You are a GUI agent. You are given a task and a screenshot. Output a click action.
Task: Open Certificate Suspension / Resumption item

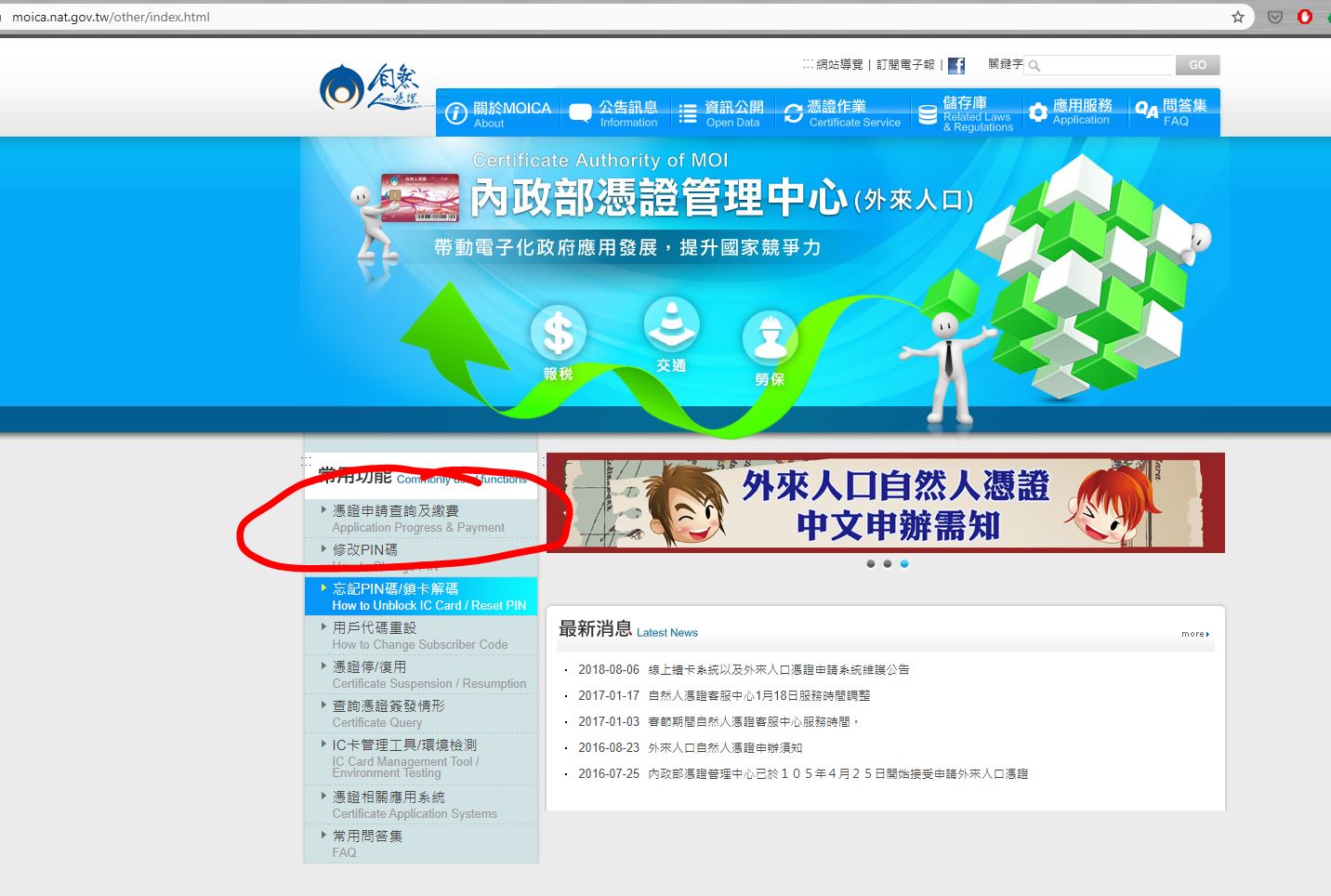428,675
